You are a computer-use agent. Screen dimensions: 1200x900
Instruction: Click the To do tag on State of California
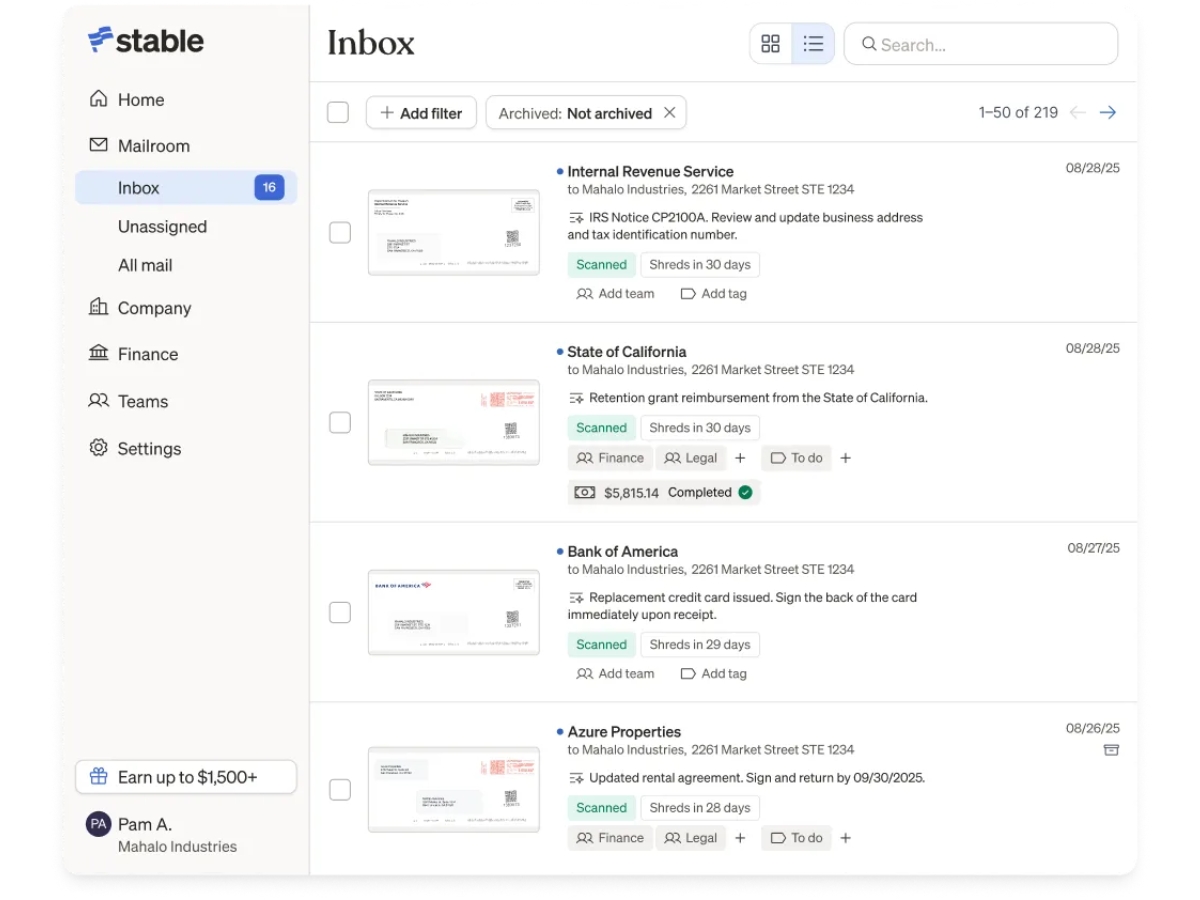pyautogui.click(x=797, y=458)
